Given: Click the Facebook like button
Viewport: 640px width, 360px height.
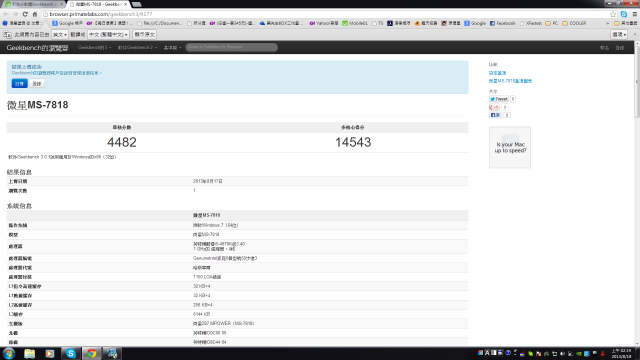Looking at the screenshot, I should tap(495, 115).
